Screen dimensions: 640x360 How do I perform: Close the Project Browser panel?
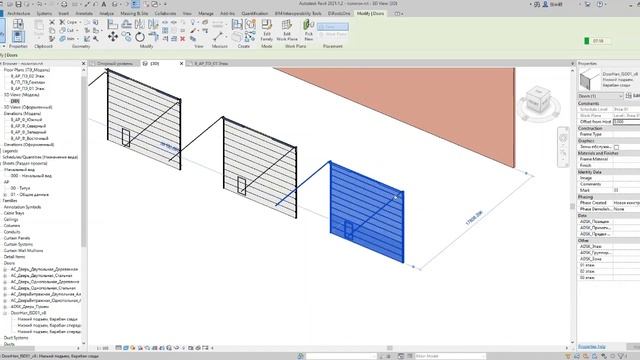(83, 64)
